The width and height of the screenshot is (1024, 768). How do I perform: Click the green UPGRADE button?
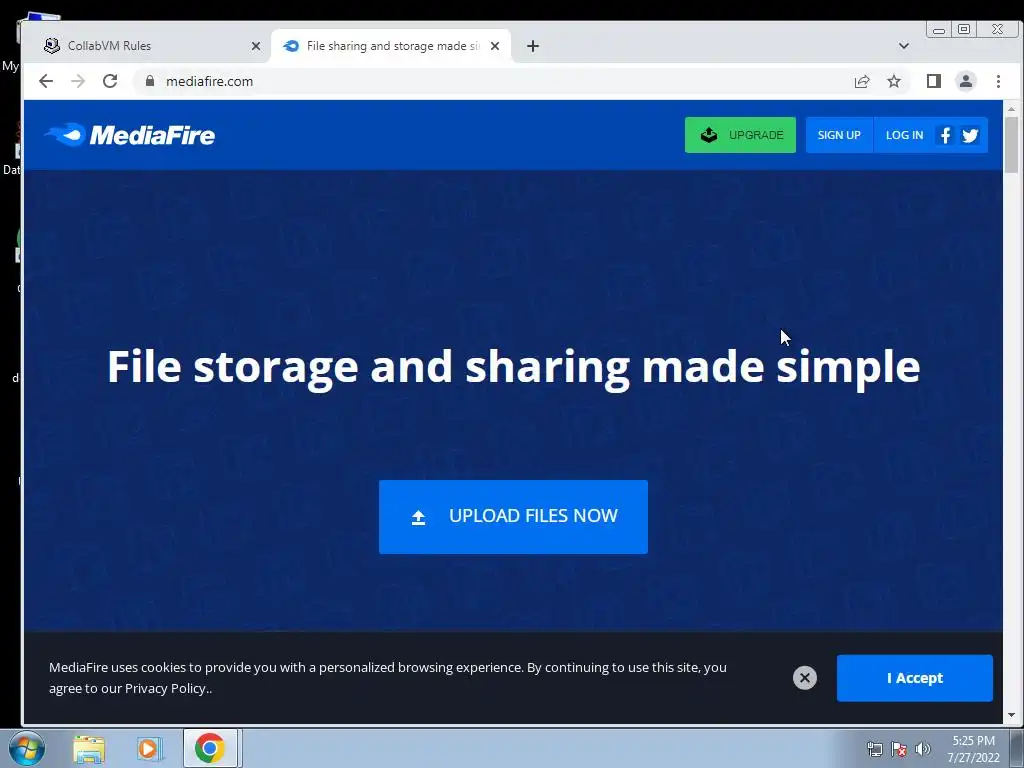(740, 135)
